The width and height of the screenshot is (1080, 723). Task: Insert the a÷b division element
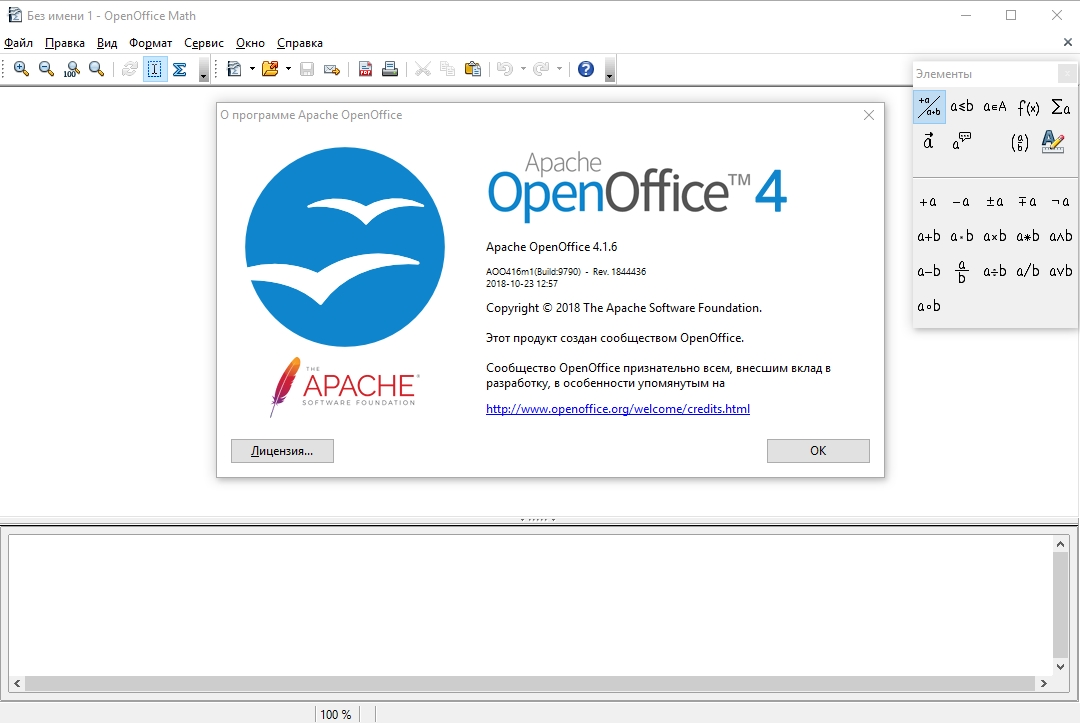click(x=995, y=271)
